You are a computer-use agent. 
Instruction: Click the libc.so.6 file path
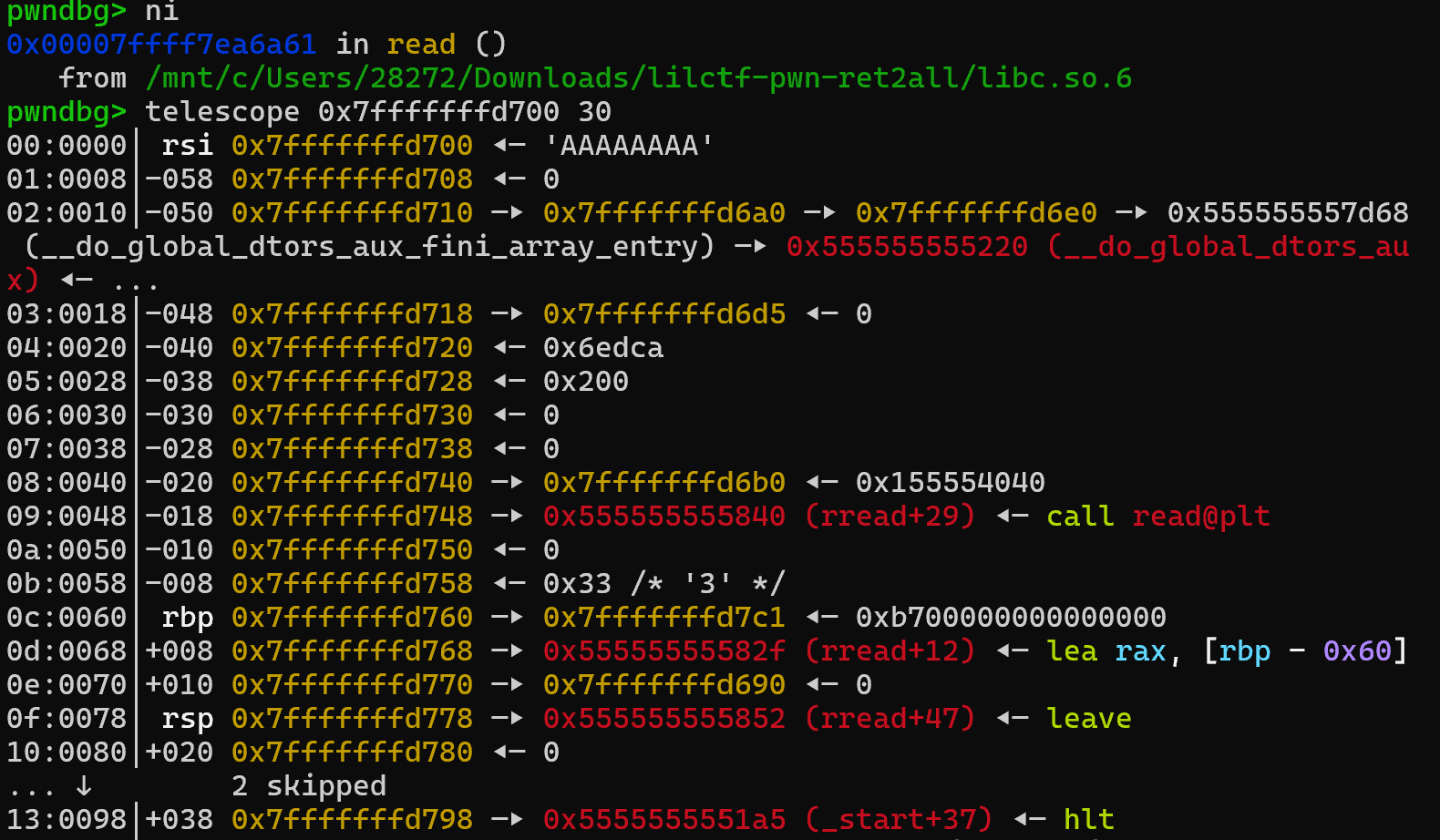638,78
